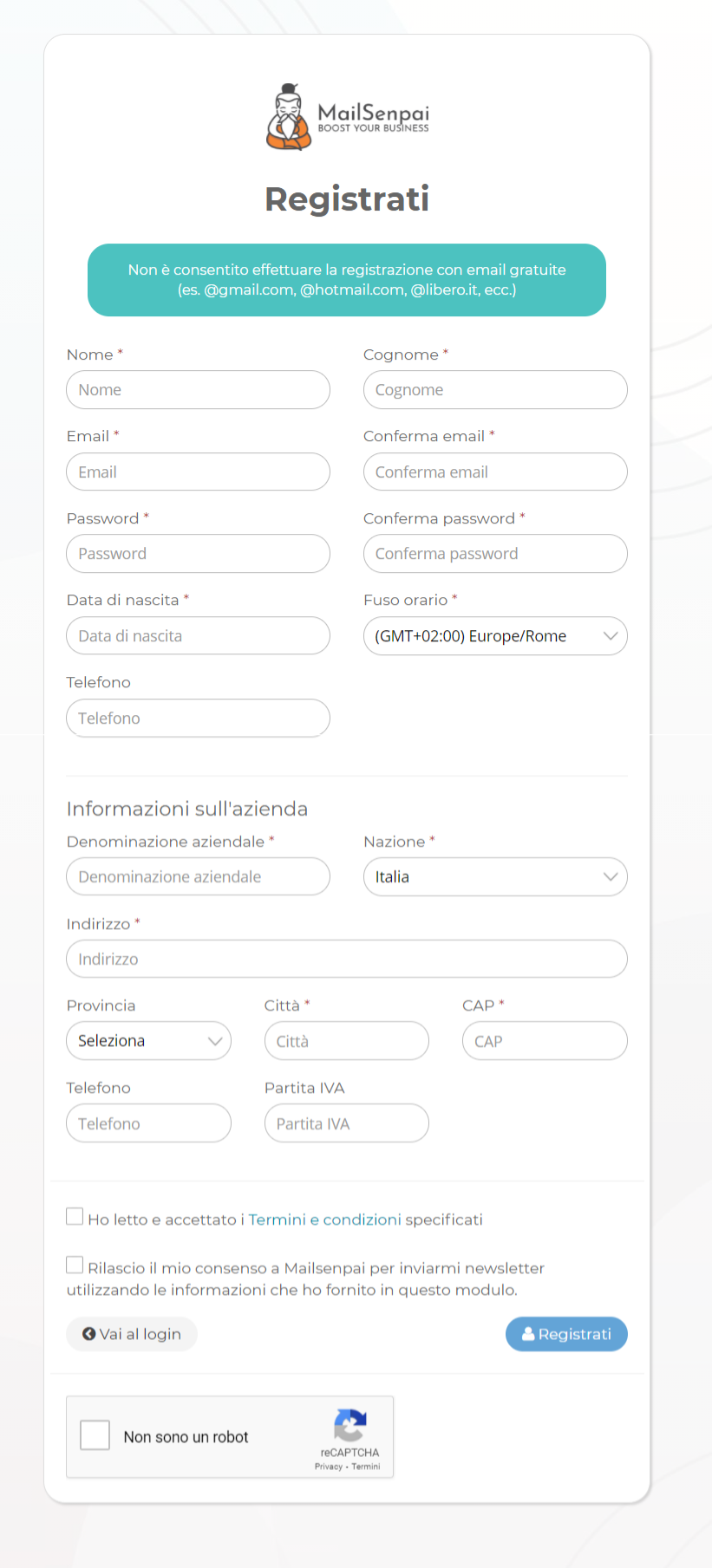This screenshot has height=1568, width=712.
Task: Tick the Non sono un robot checkbox
Action: coord(95,1435)
